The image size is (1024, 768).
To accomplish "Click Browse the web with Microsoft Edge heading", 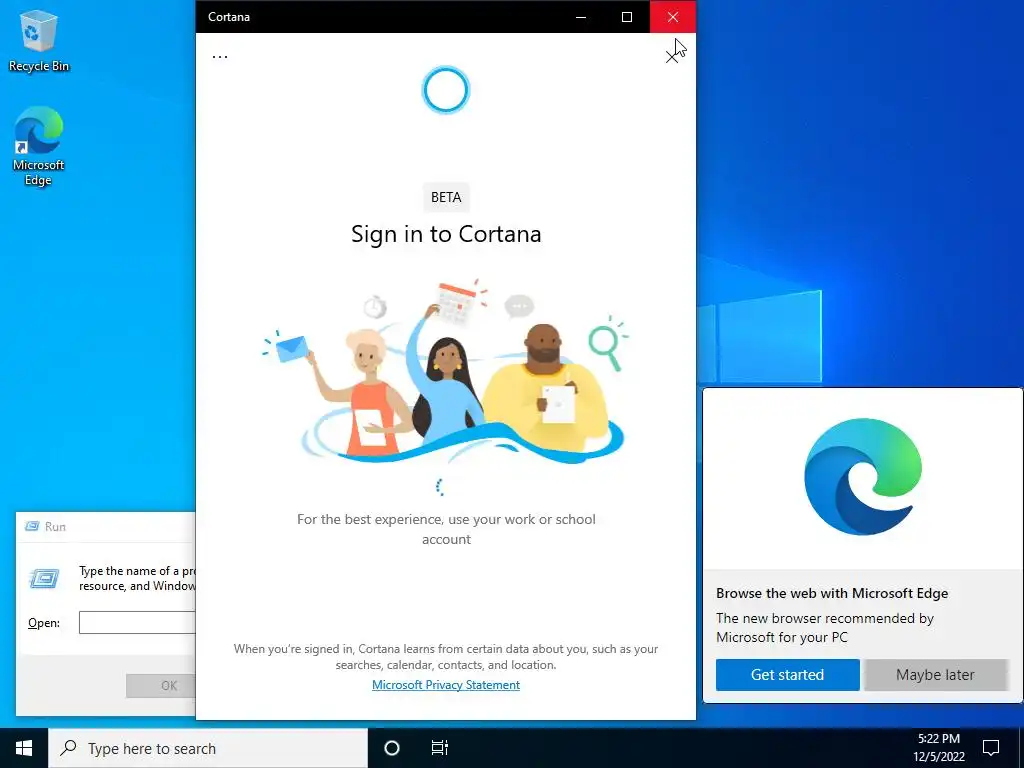I will coord(832,593).
